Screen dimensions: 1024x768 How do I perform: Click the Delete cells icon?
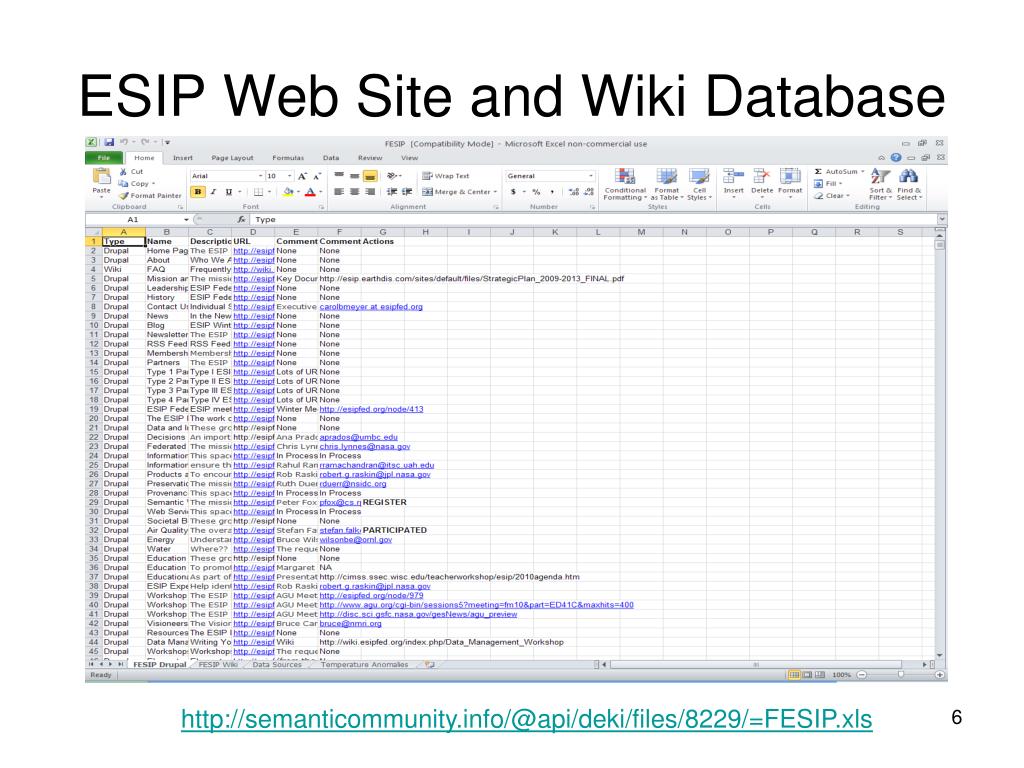pos(761,176)
